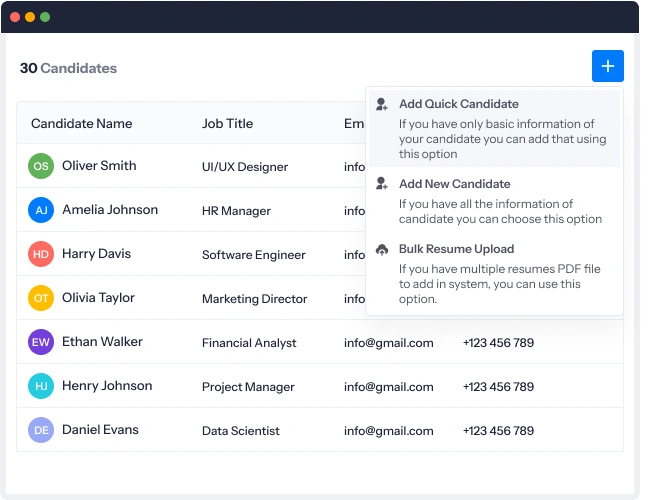
Task: Click the AJ avatar for Amelia Johnson
Action: [x=41, y=210]
